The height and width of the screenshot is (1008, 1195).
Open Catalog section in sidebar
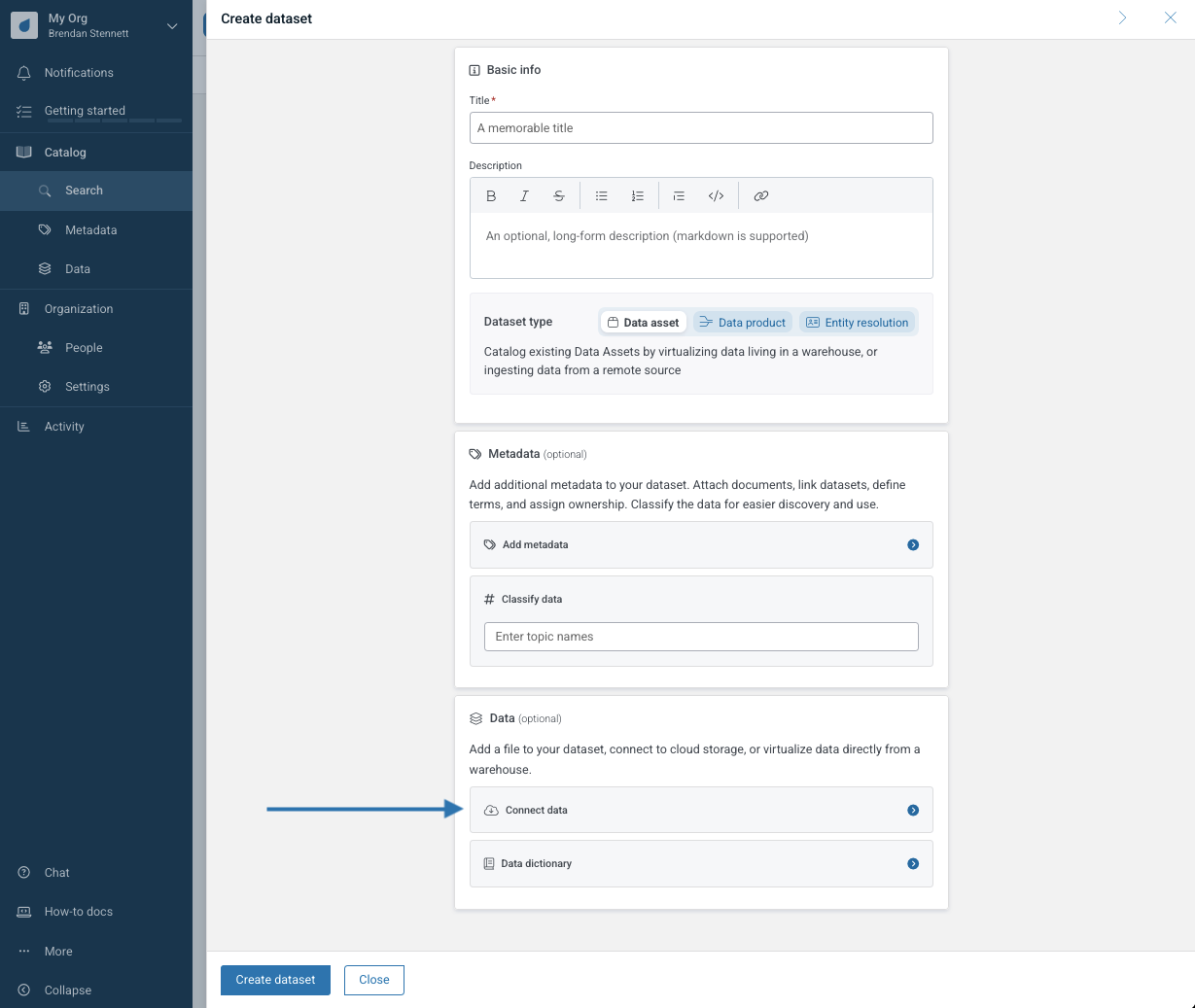pyautogui.click(x=96, y=153)
